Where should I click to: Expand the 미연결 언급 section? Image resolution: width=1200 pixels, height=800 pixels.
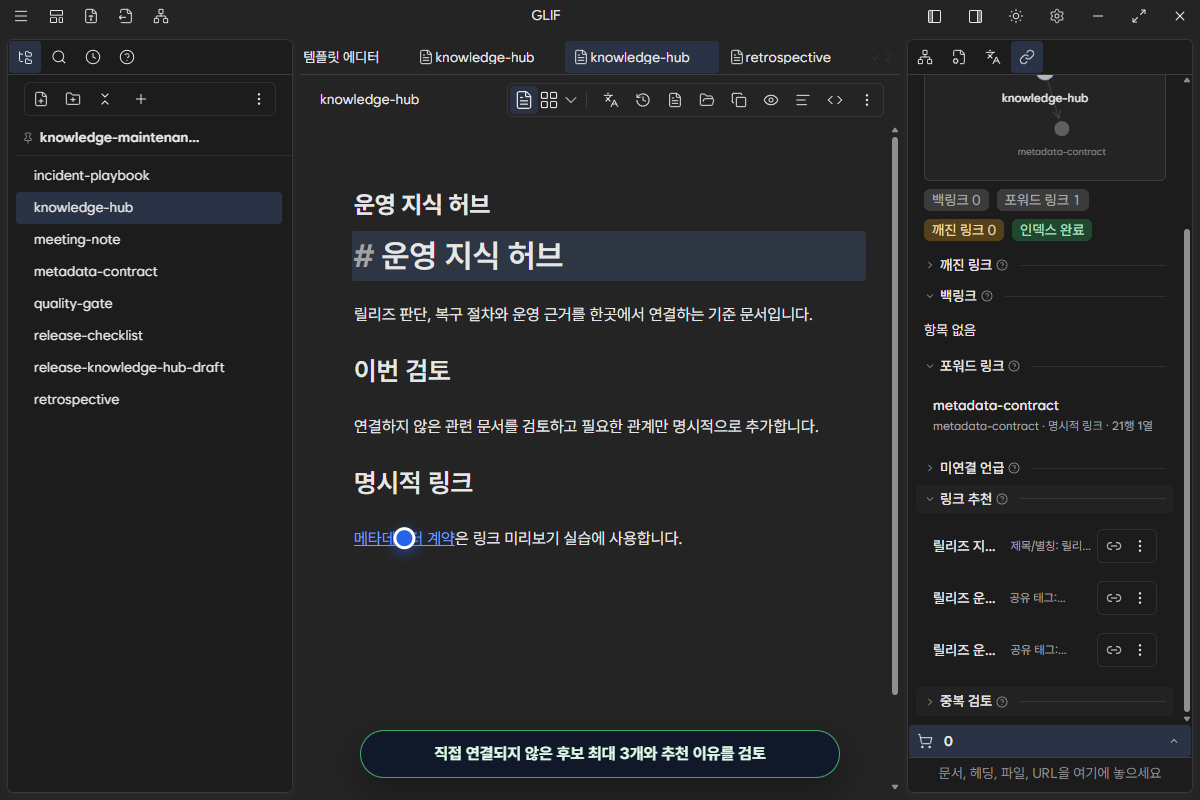tap(972, 468)
